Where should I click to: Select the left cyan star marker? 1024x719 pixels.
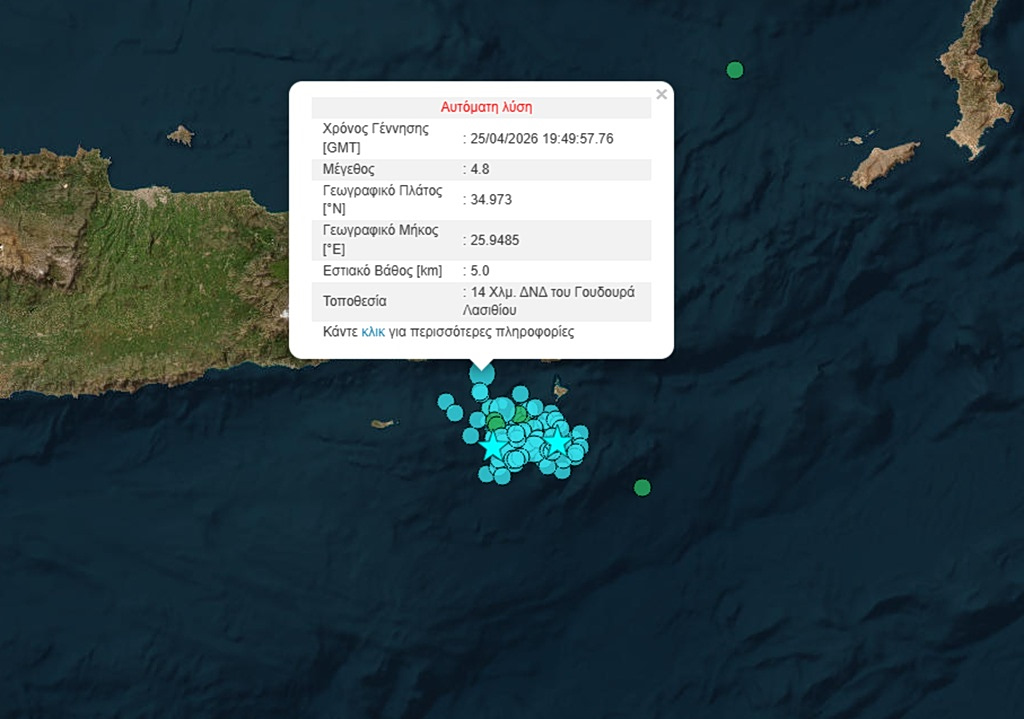(492, 446)
